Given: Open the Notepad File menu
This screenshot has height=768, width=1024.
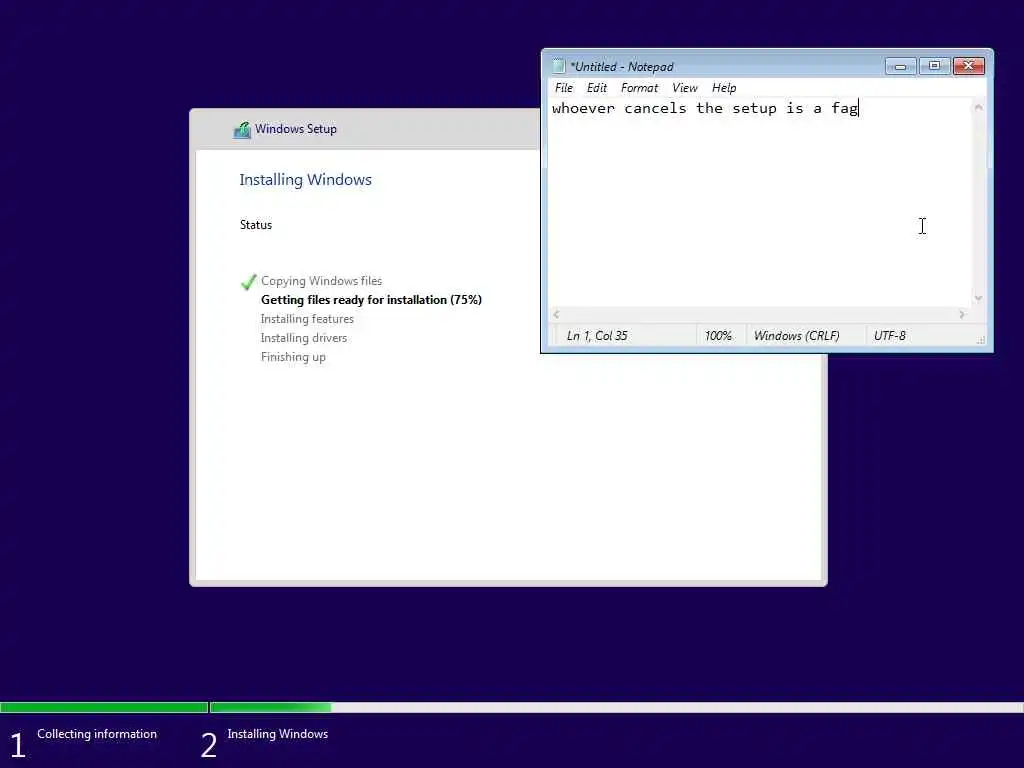Looking at the screenshot, I should coord(564,88).
